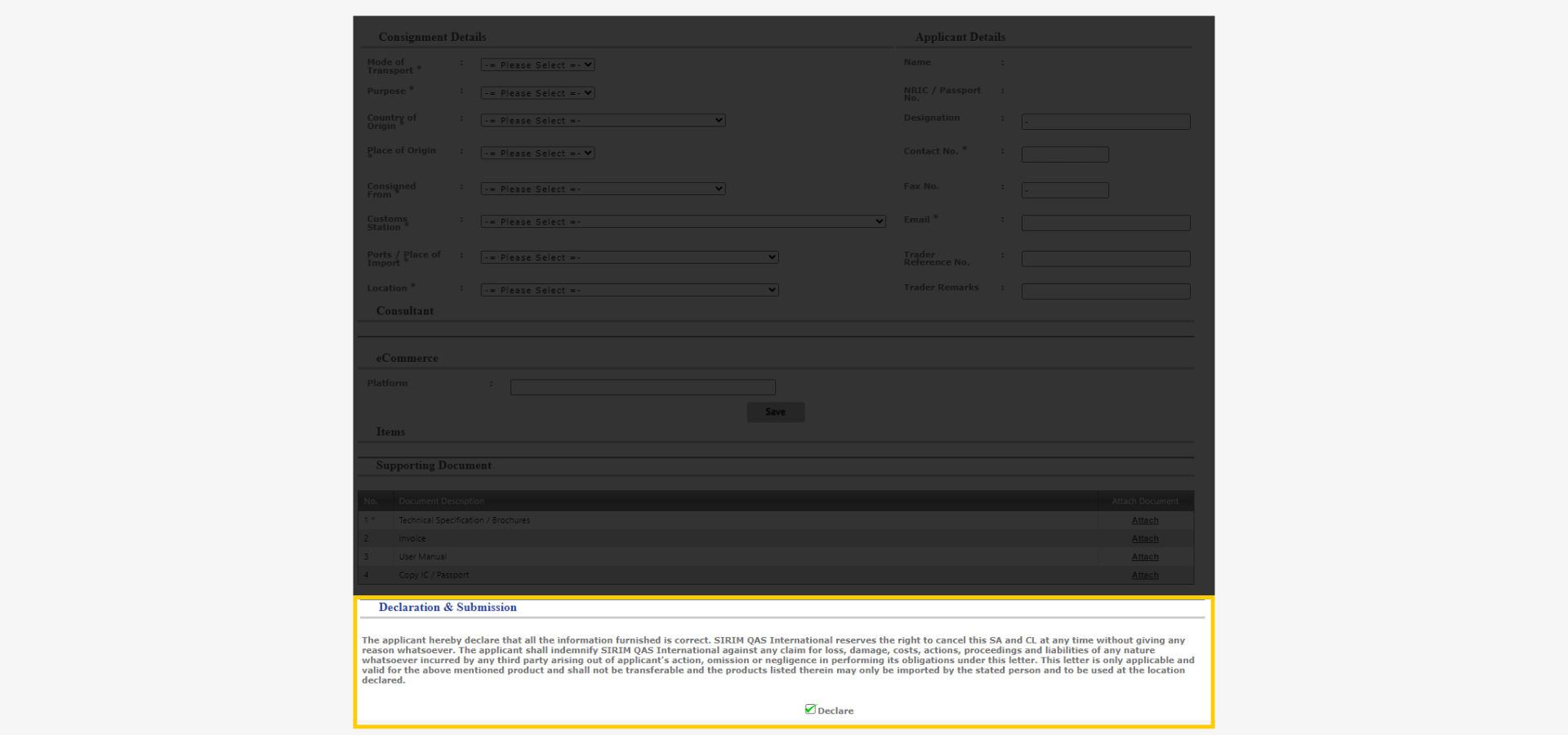Click the Fax No. input field
Image resolution: width=1568 pixels, height=735 pixels.
[x=1064, y=189]
